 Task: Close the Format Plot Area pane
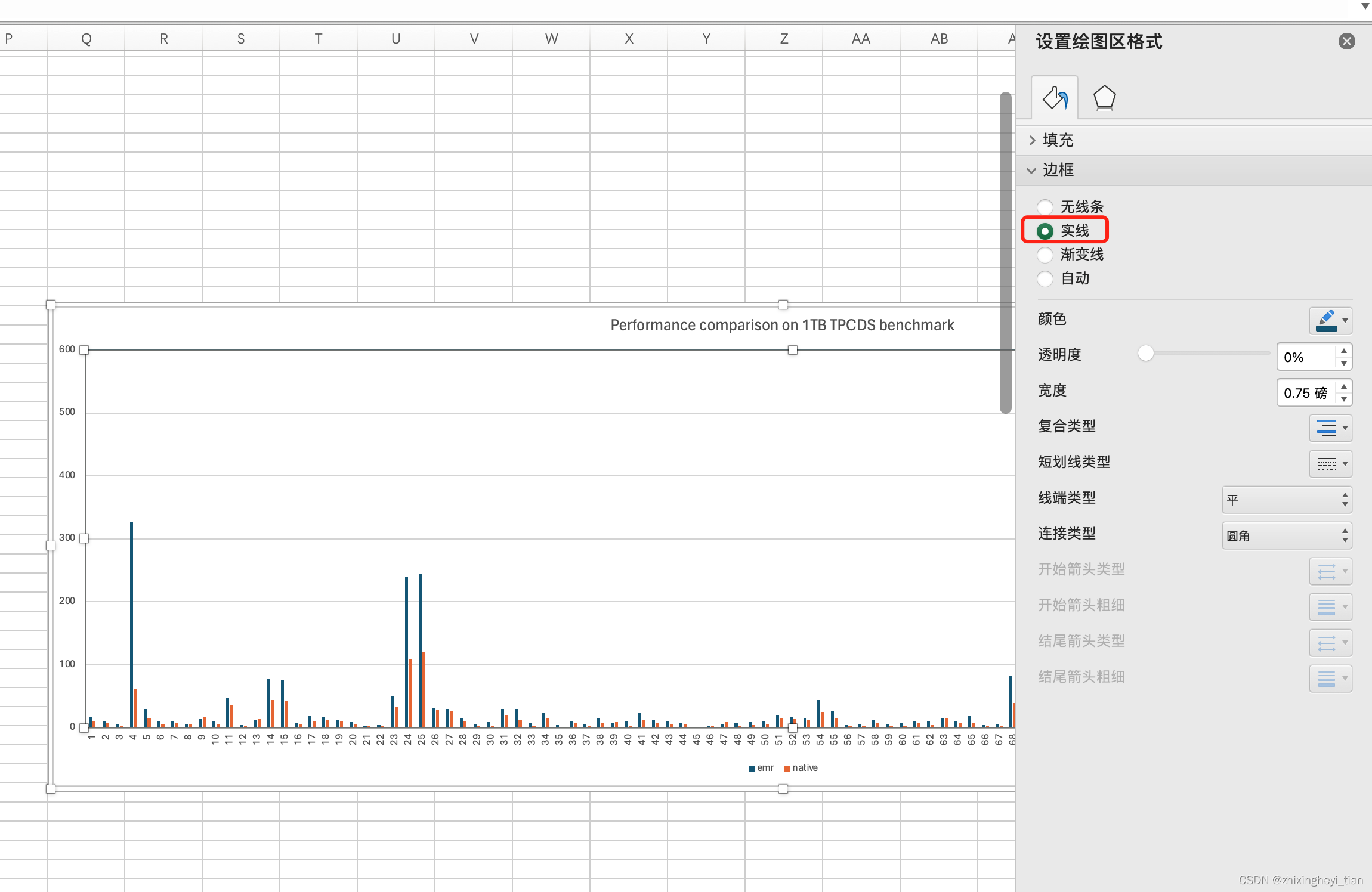tap(1346, 41)
